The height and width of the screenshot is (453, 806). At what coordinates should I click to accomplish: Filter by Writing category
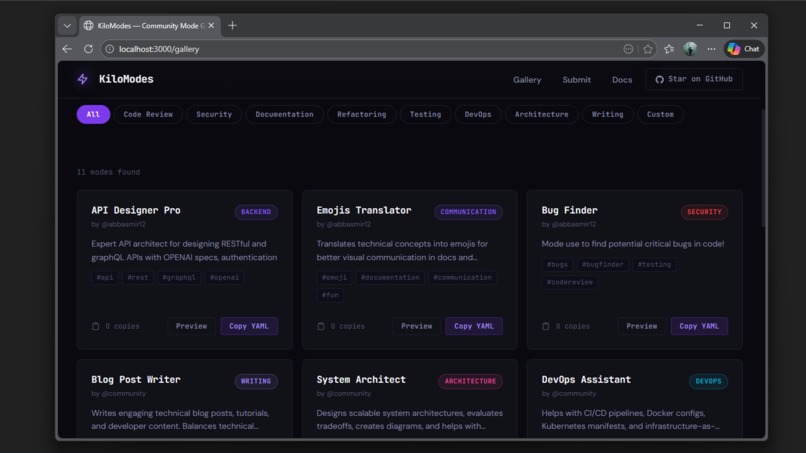pos(607,114)
